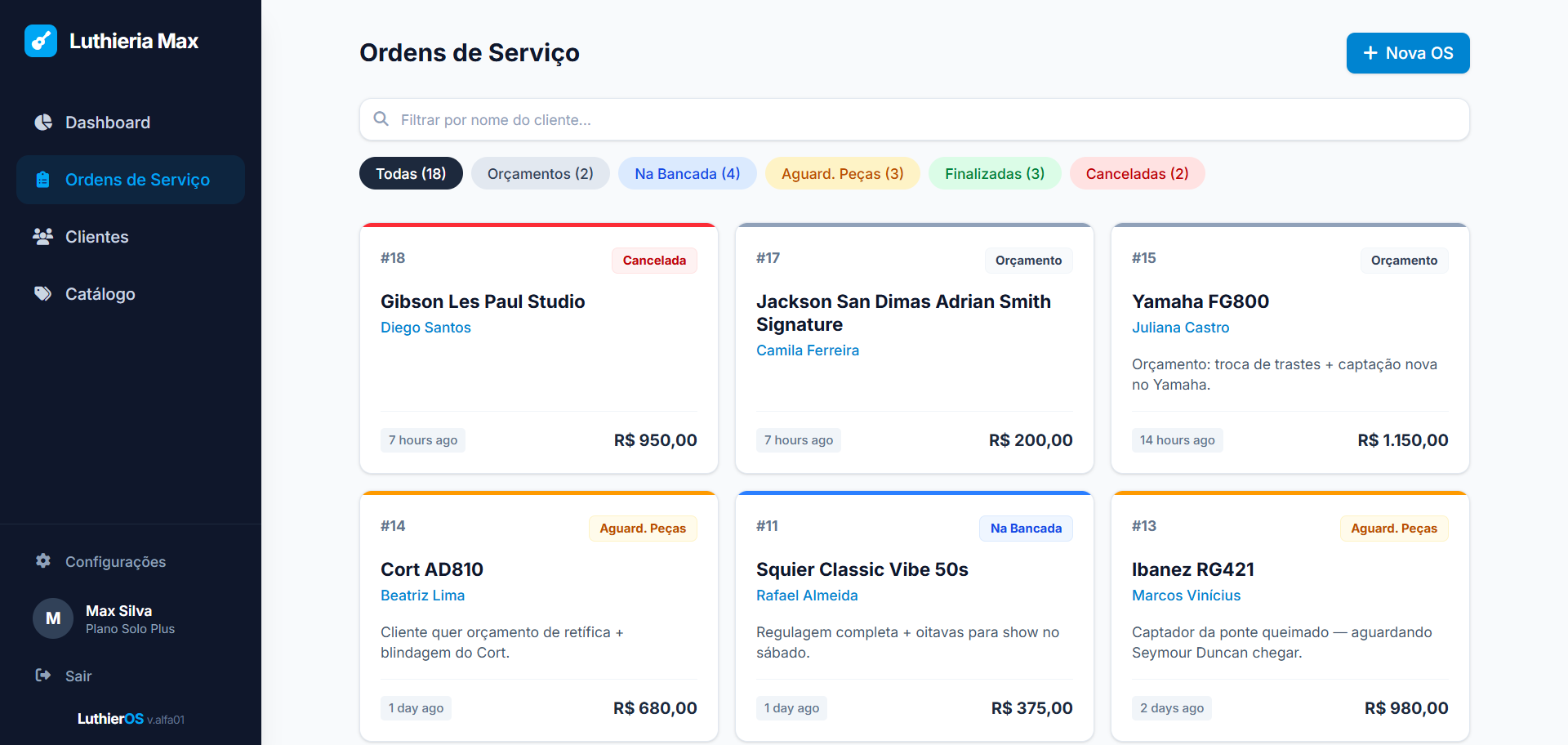Open the Dashboard menu item
Image resolution: width=1568 pixels, height=745 pixels.
[x=131, y=123]
